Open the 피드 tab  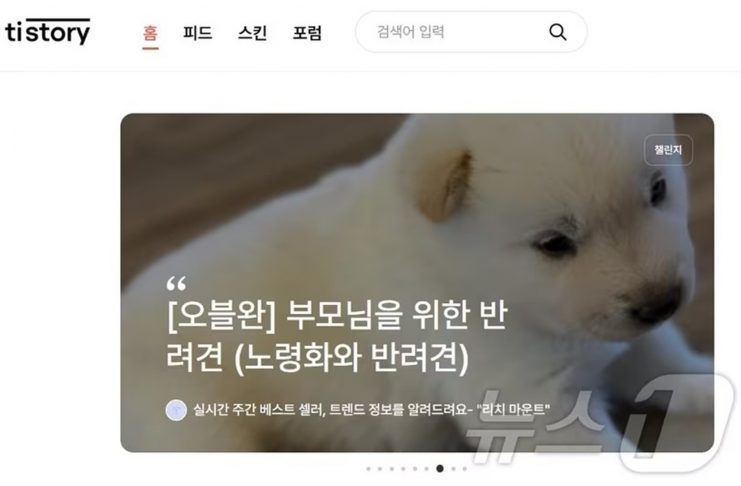point(198,33)
